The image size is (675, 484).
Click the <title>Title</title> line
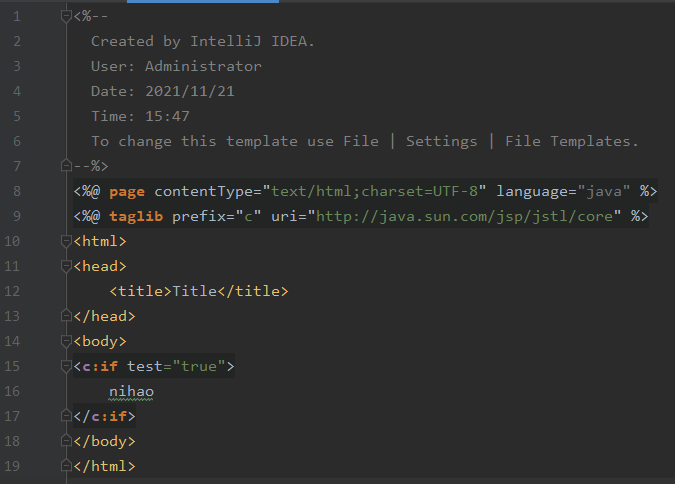tap(199, 291)
